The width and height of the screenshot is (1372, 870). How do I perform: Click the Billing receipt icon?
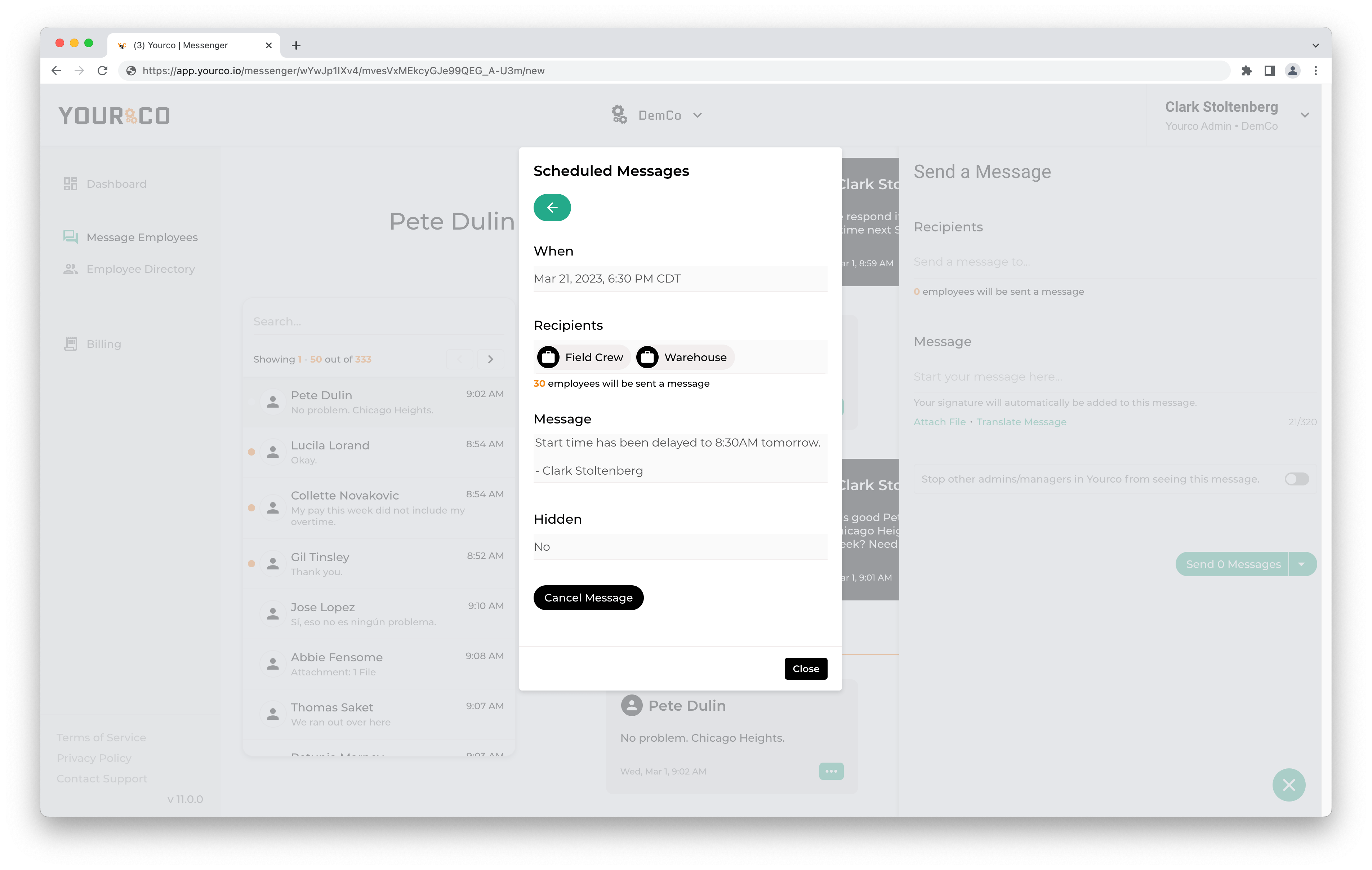coord(70,344)
